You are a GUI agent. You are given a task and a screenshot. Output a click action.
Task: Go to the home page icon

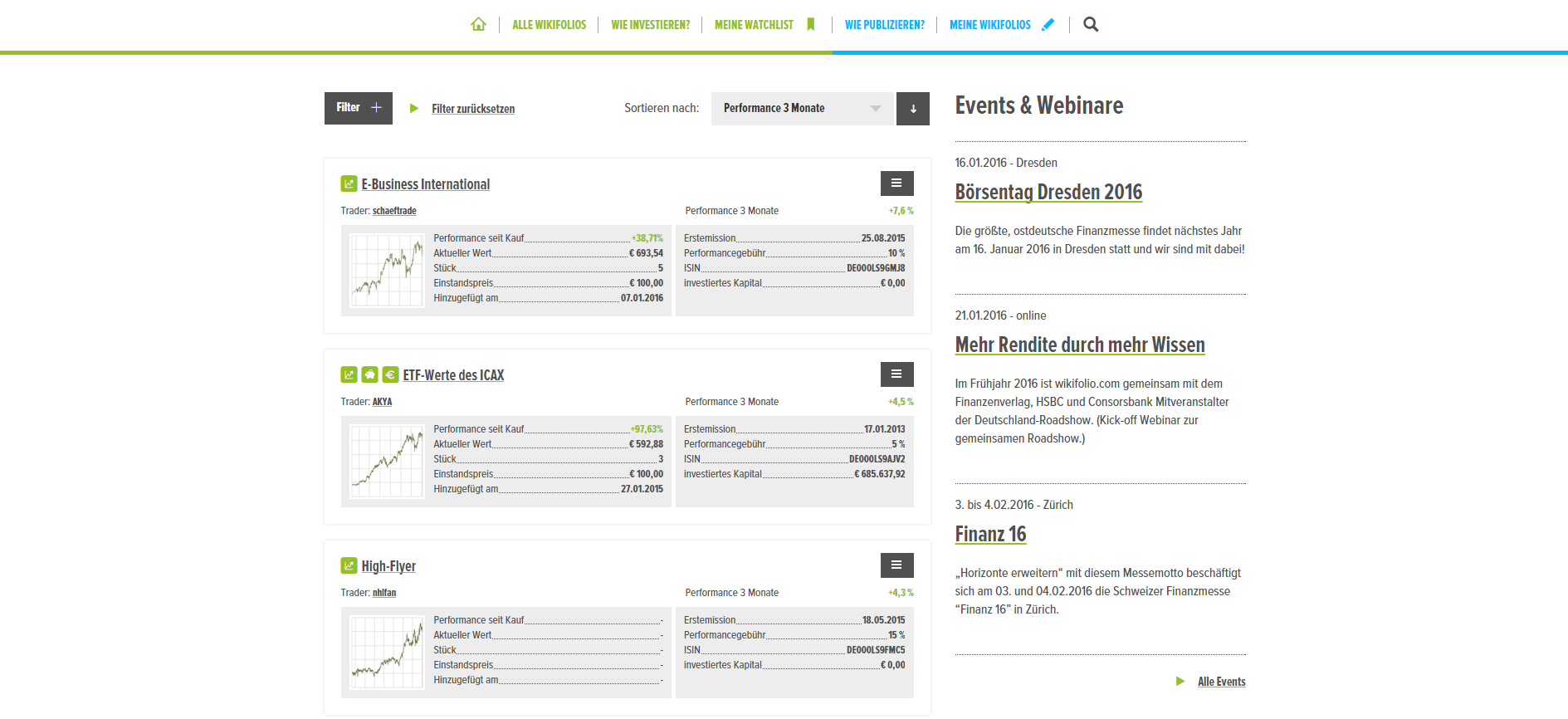[x=478, y=24]
